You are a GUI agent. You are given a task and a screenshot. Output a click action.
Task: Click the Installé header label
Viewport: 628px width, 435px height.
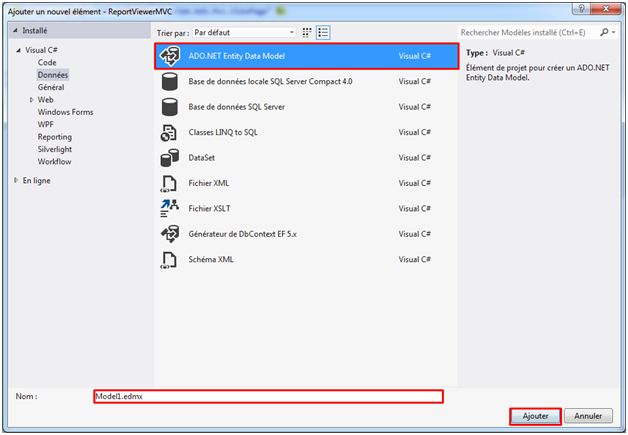coord(34,30)
